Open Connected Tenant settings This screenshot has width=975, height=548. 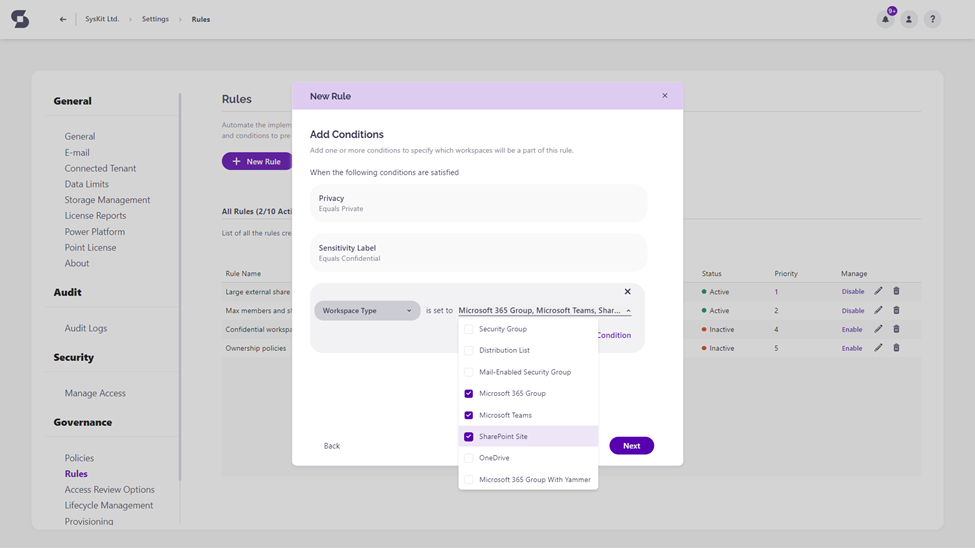[100, 168]
